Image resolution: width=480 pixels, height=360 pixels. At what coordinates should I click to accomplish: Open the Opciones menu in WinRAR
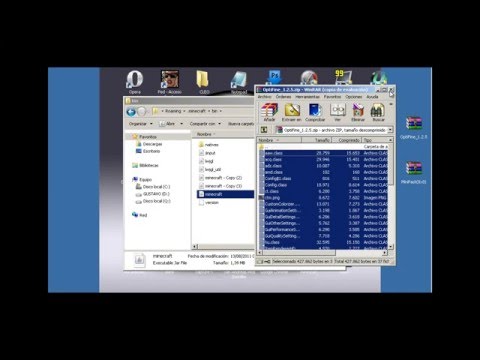click(x=354, y=97)
